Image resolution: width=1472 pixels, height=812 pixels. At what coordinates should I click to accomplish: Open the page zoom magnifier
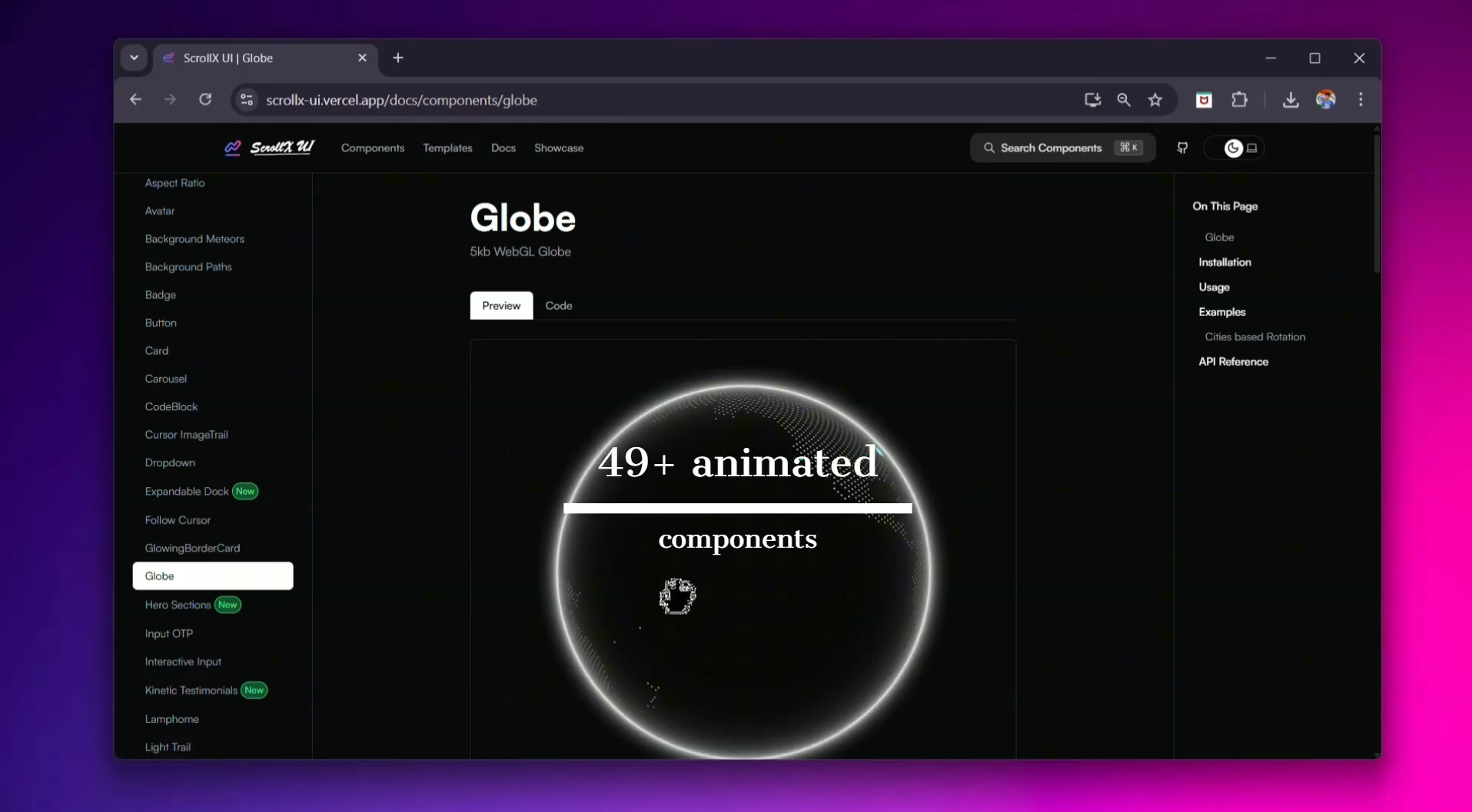tap(1123, 100)
